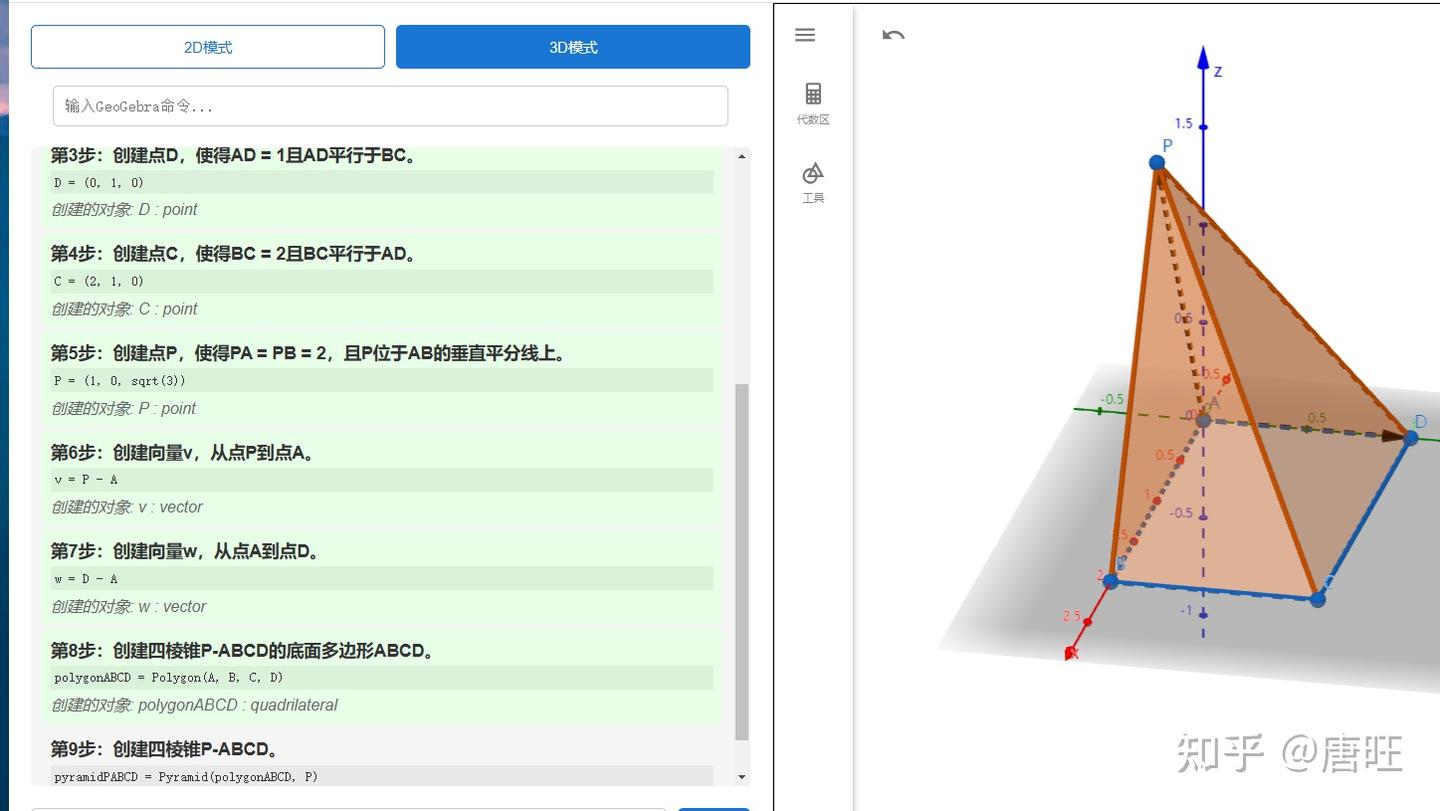Click the steps list scrollbar thumb

pos(741,561)
